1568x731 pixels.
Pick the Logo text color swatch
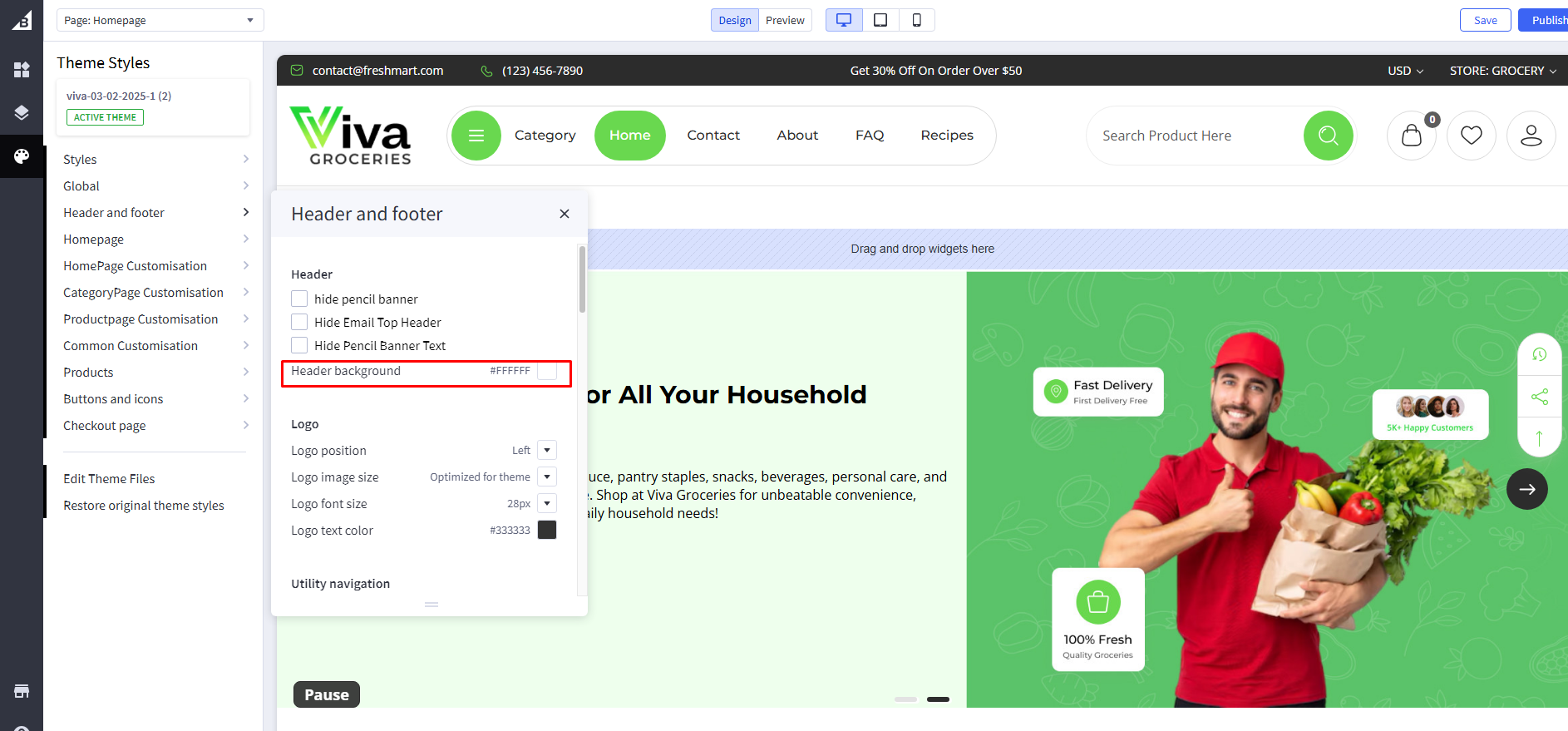coord(547,530)
